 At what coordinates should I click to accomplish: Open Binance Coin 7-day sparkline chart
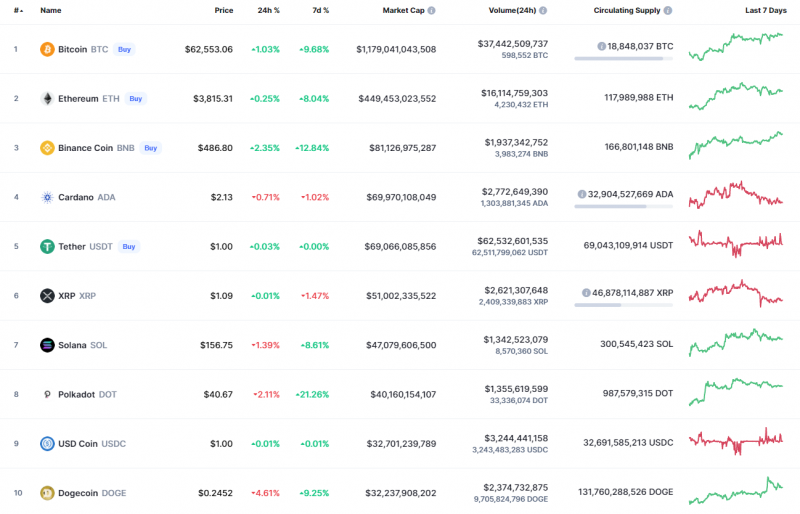pos(736,145)
